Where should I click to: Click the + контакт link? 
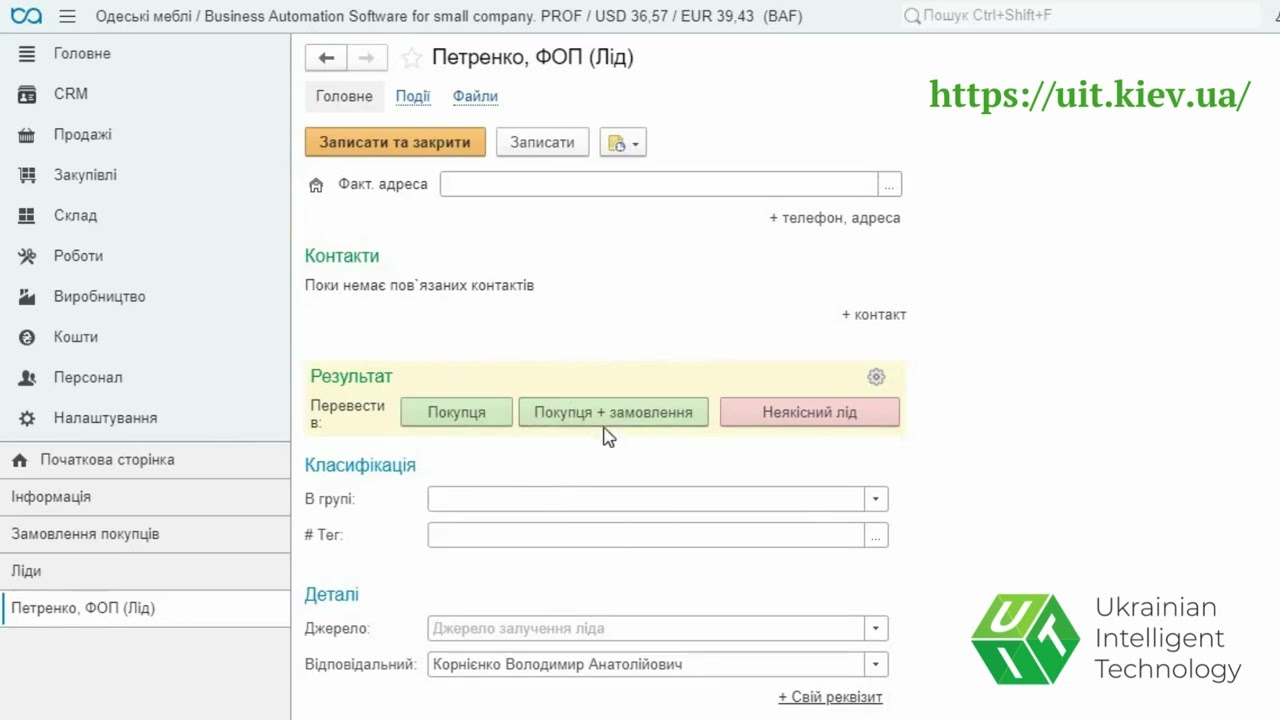[874, 315]
